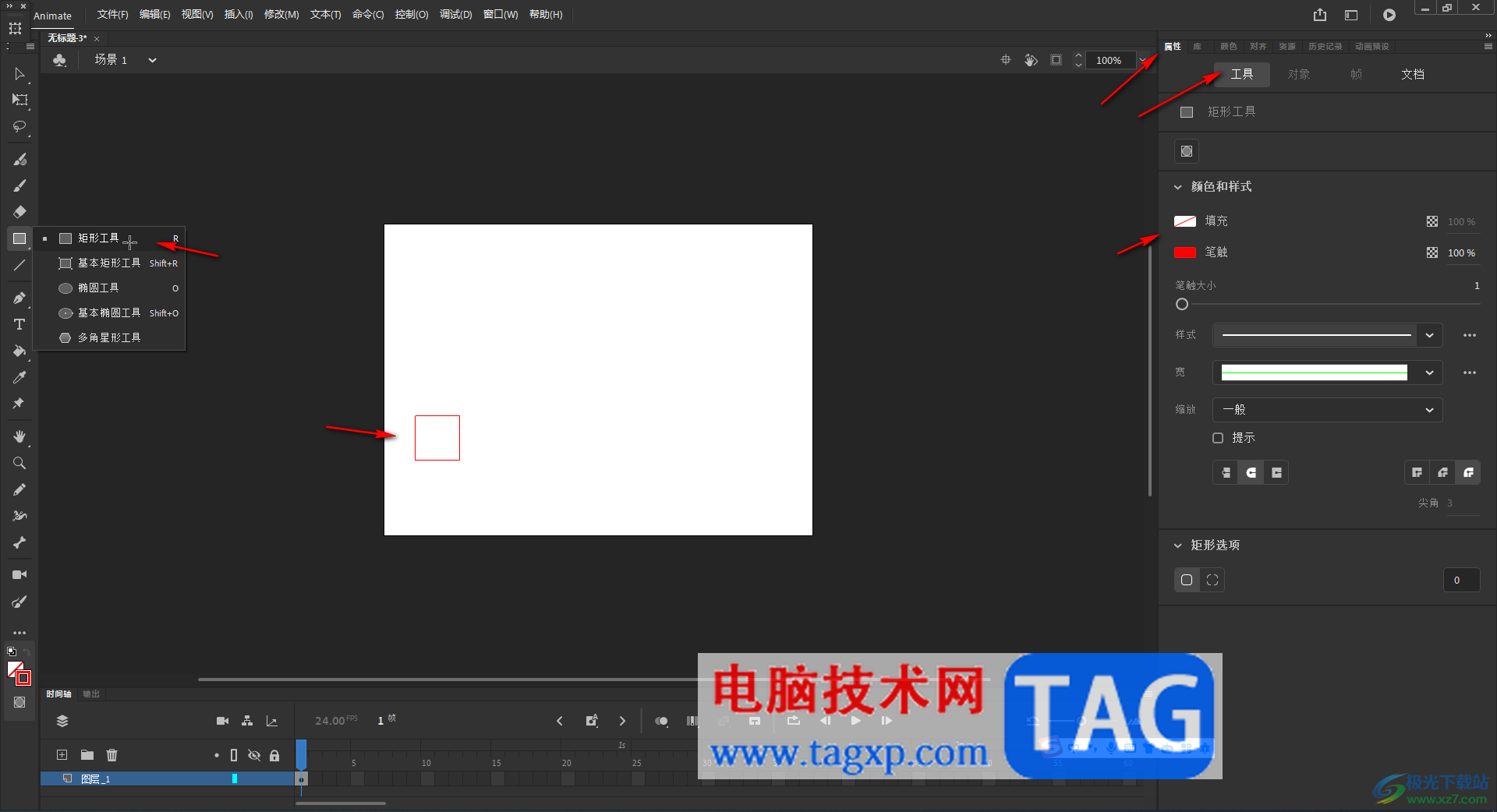Viewport: 1497px width, 812px height.
Task: Select the Text tool
Action: (x=19, y=324)
